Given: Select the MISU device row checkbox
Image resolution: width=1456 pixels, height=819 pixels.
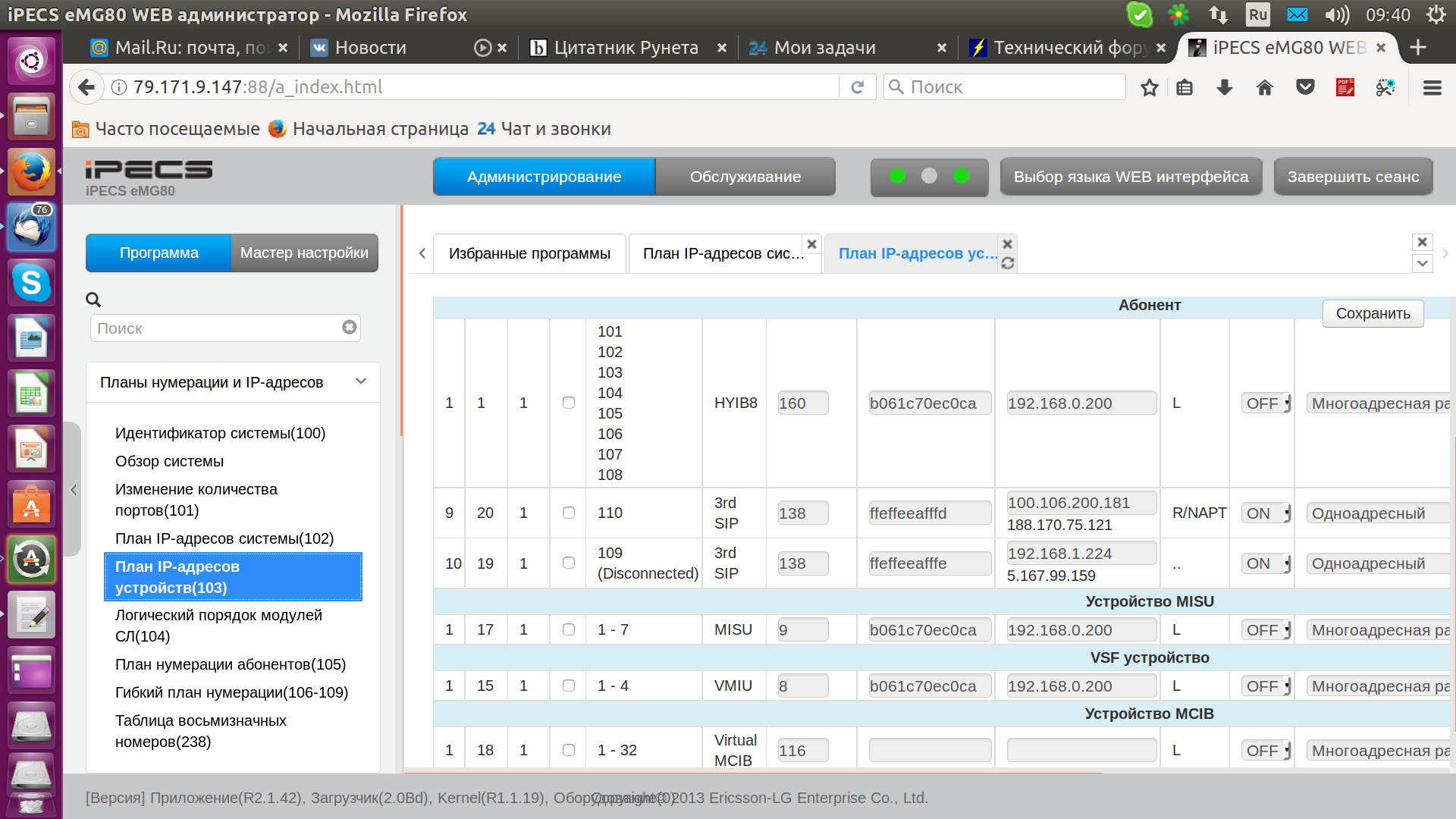Looking at the screenshot, I should (x=569, y=629).
